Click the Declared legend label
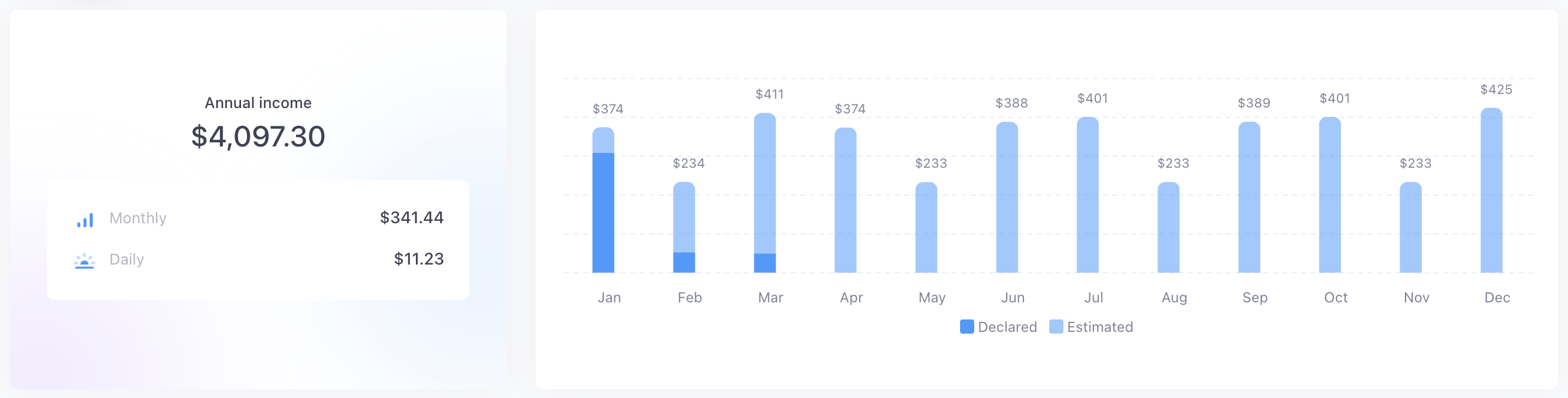 click(1007, 327)
